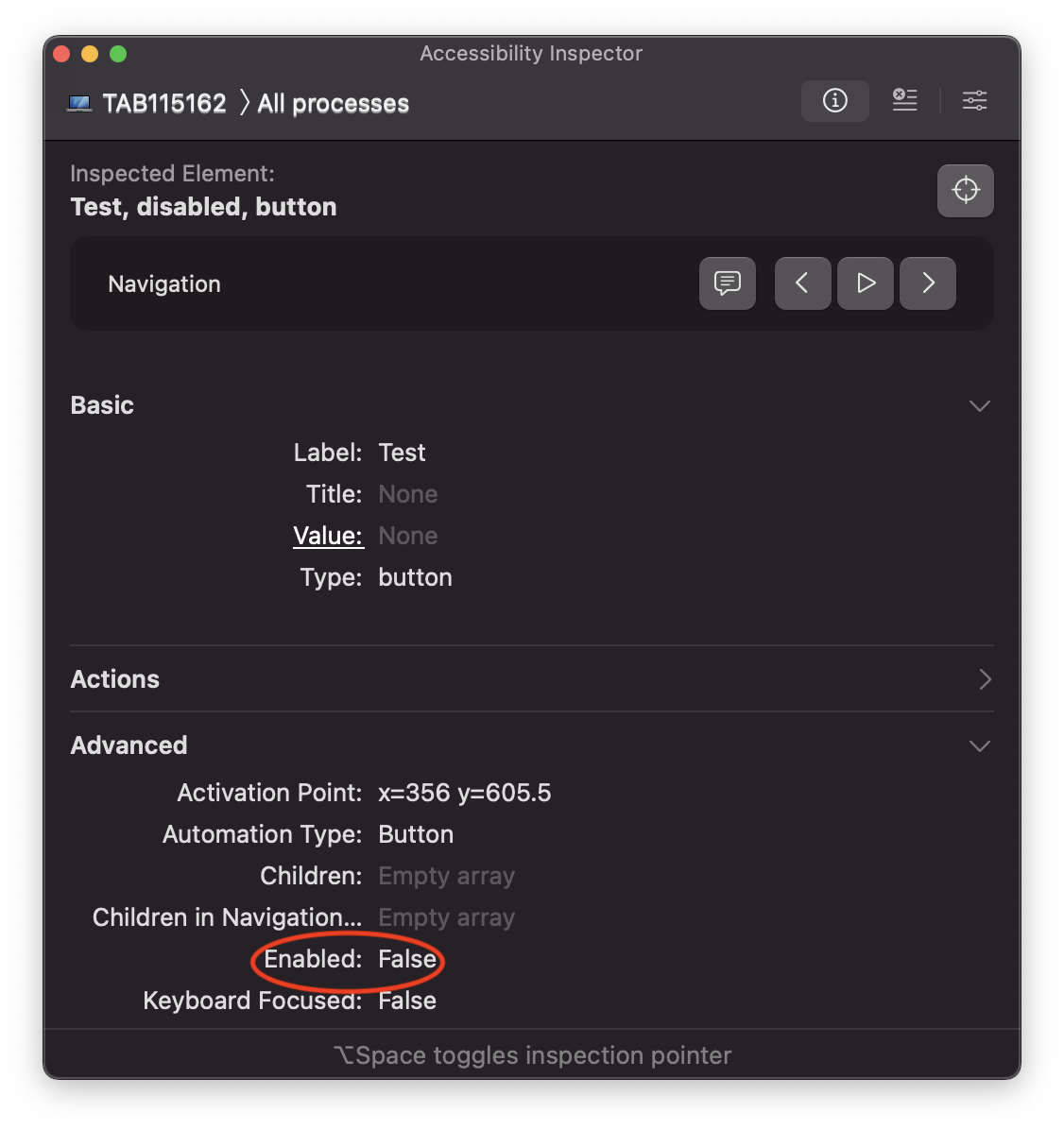Click the Navigation area header

tap(164, 283)
